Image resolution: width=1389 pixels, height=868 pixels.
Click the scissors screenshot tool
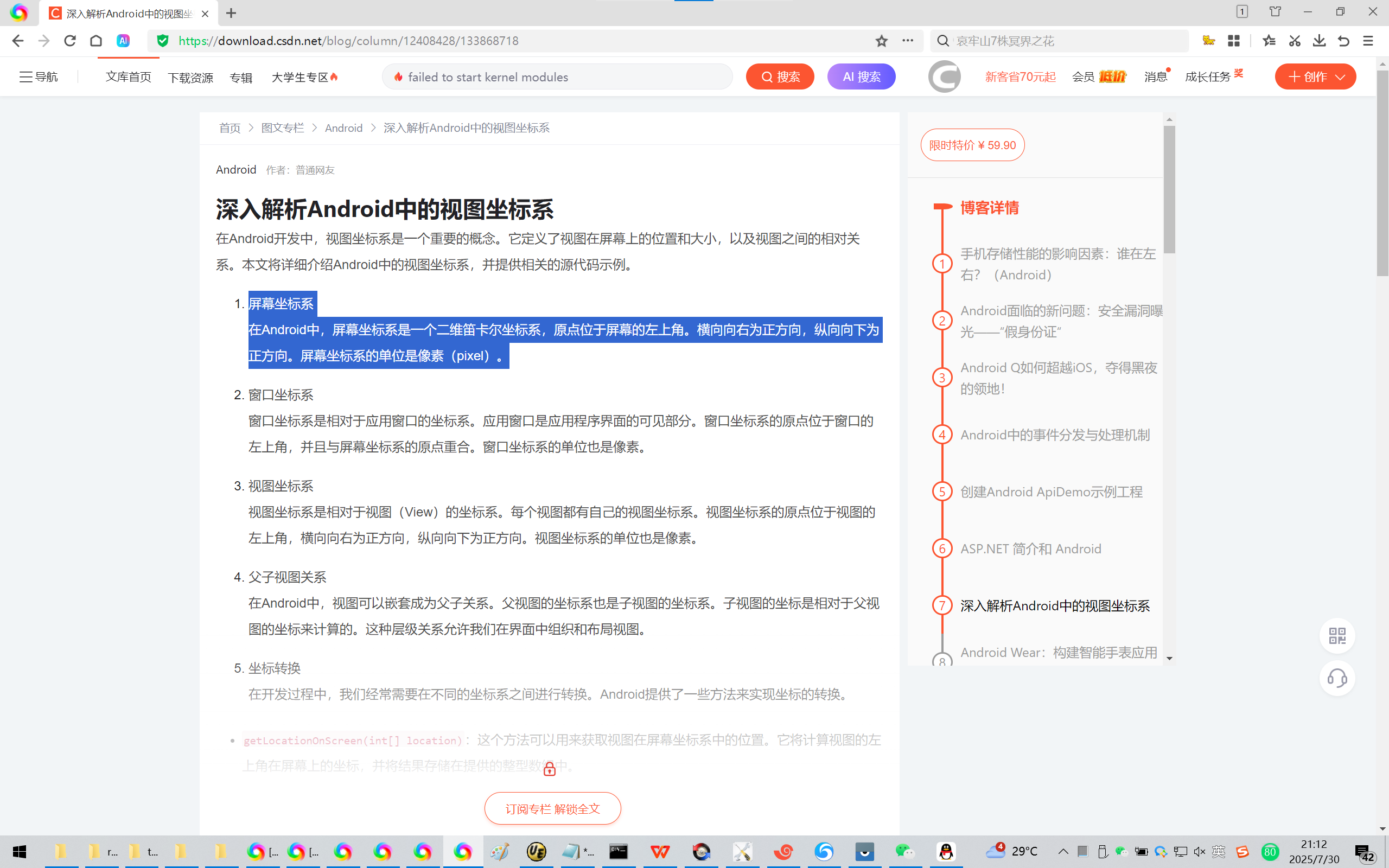point(1294,41)
